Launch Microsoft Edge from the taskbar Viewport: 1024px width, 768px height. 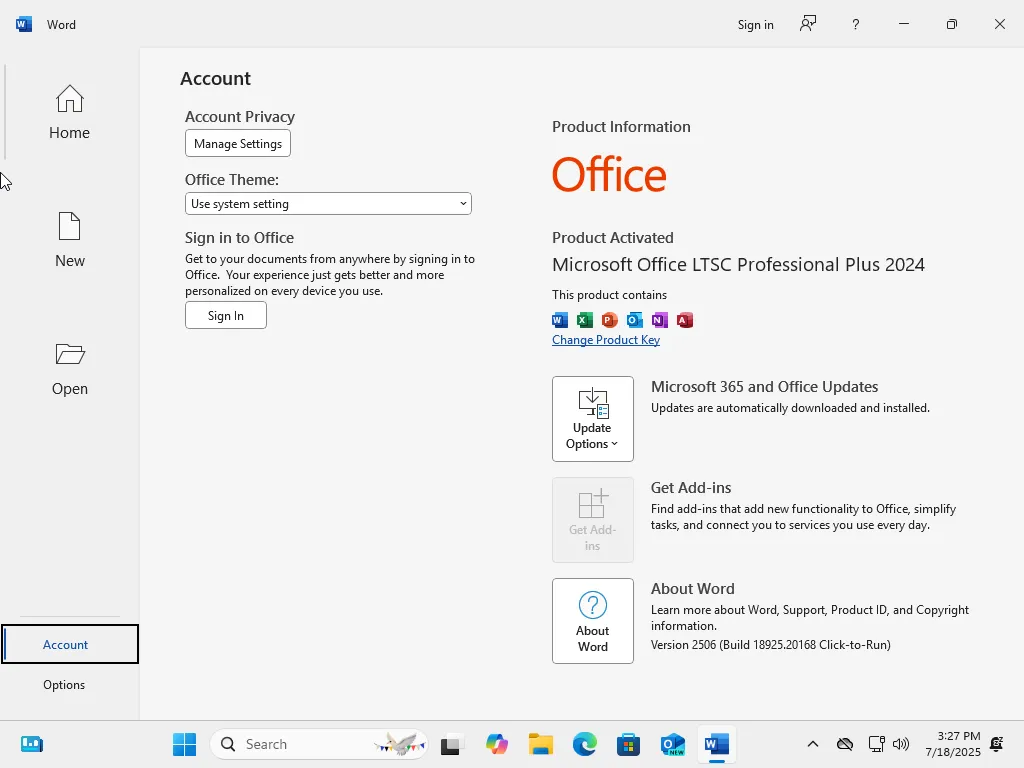(584, 744)
